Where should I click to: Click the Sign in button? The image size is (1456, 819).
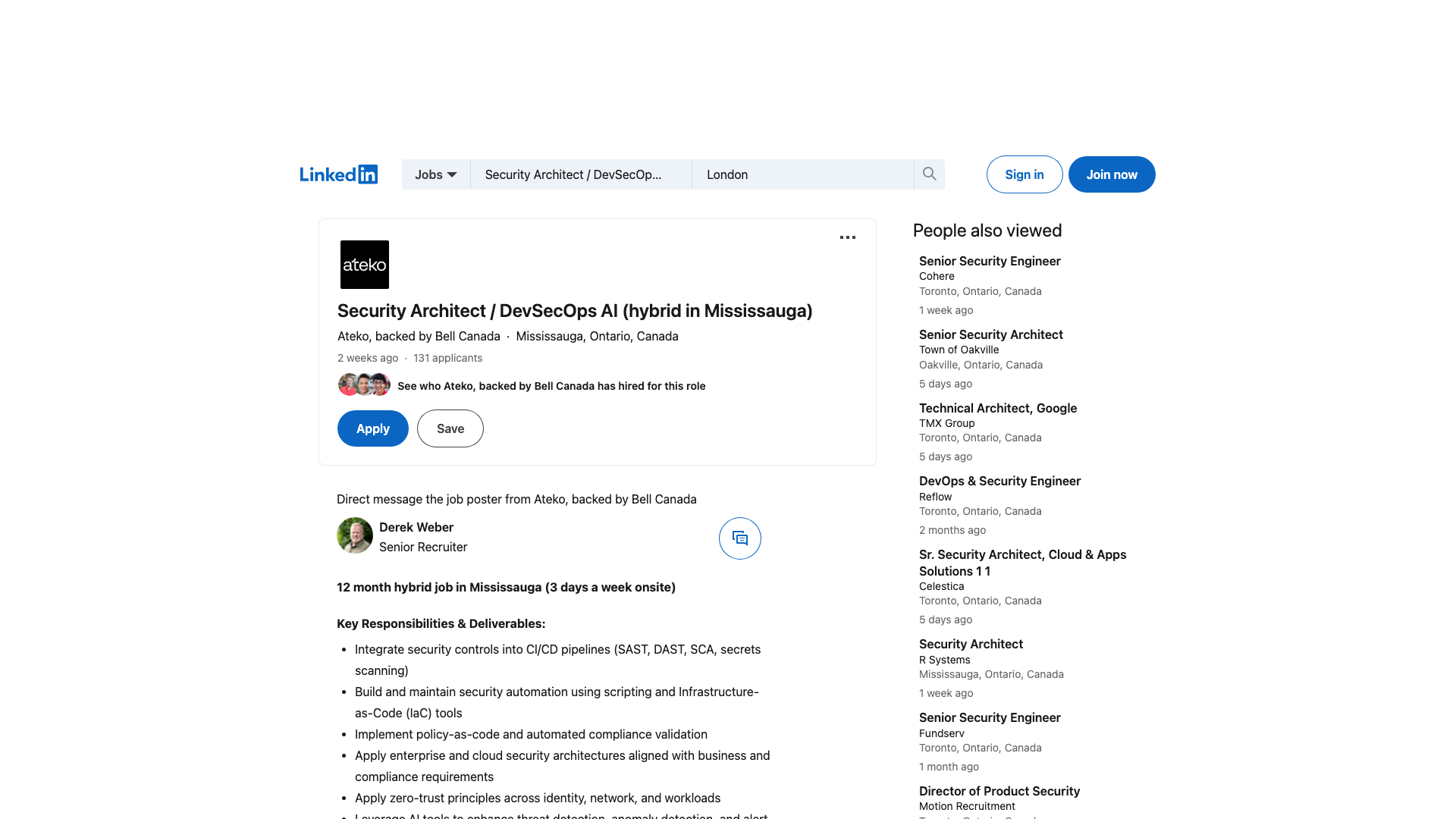1025,174
